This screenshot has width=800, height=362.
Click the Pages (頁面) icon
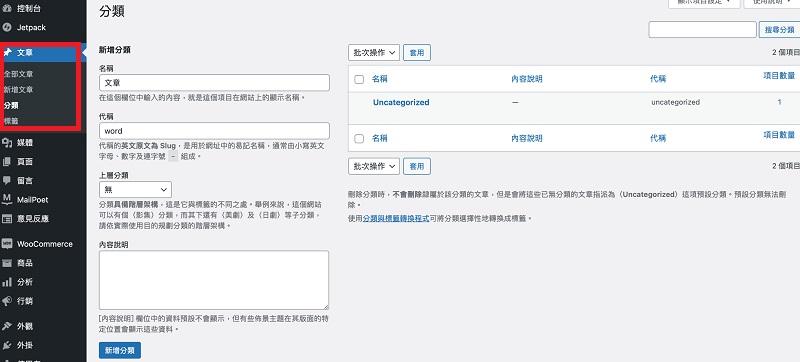click(x=7, y=162)
